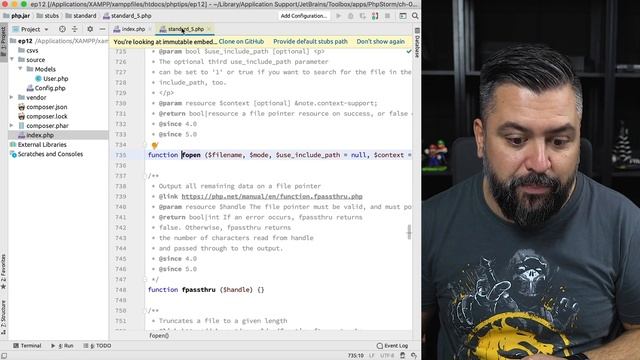Select the csvs folder
Image resolution: width=640 pixels, height=360 pixels.
(x=32, y=50)
